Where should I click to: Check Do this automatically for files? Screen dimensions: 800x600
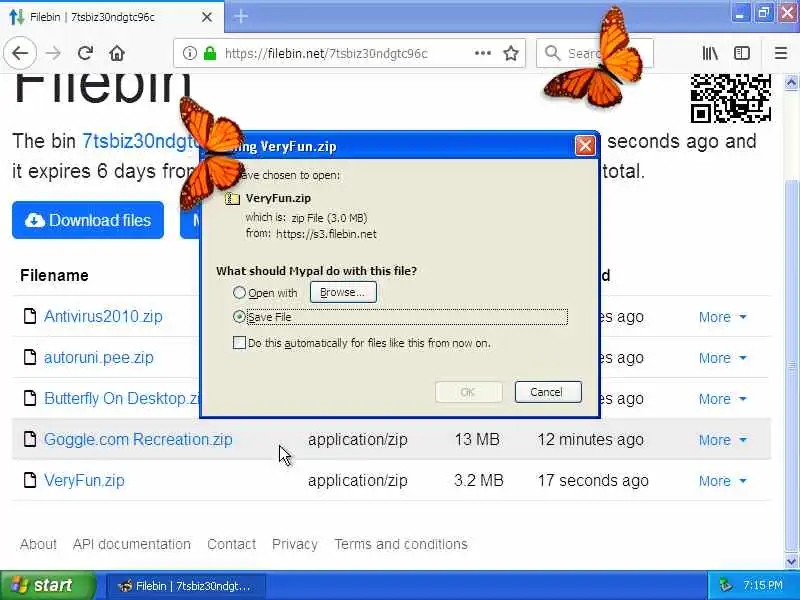click(x=239, y=342)
